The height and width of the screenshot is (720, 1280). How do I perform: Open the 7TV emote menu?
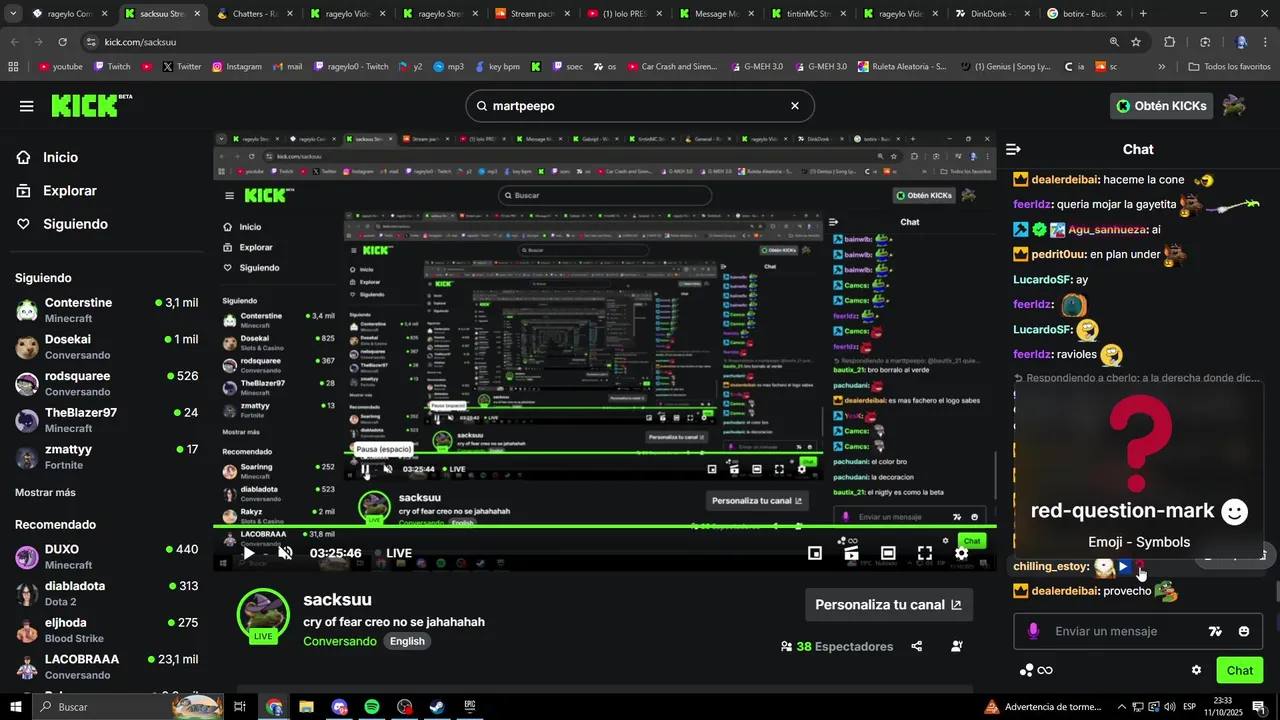pos(1215,631)
